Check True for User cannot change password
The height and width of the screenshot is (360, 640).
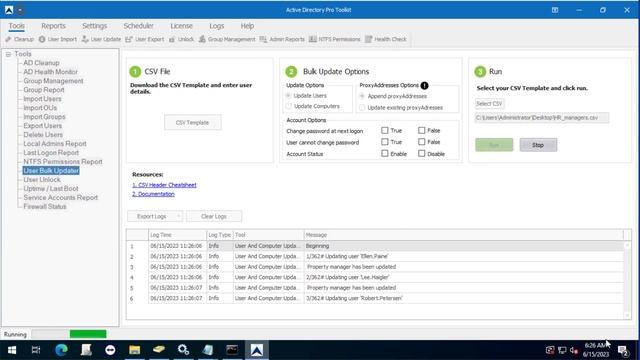point(384,142)
